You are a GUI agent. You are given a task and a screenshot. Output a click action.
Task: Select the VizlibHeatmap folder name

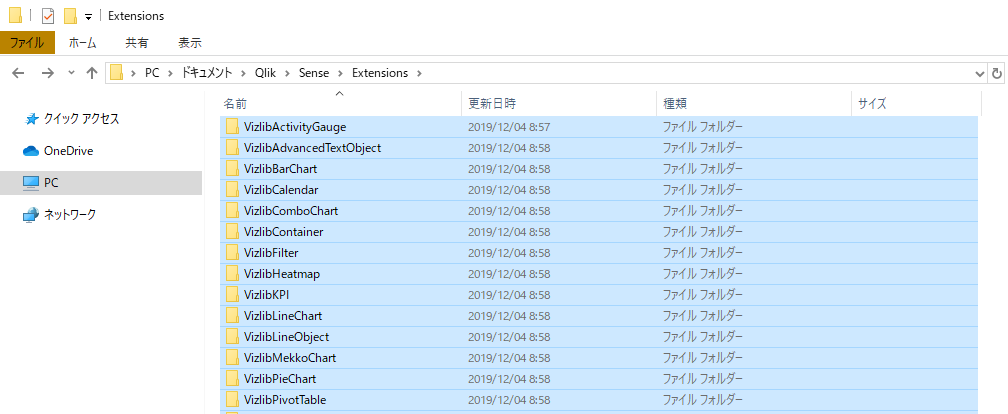click(282, 274)
